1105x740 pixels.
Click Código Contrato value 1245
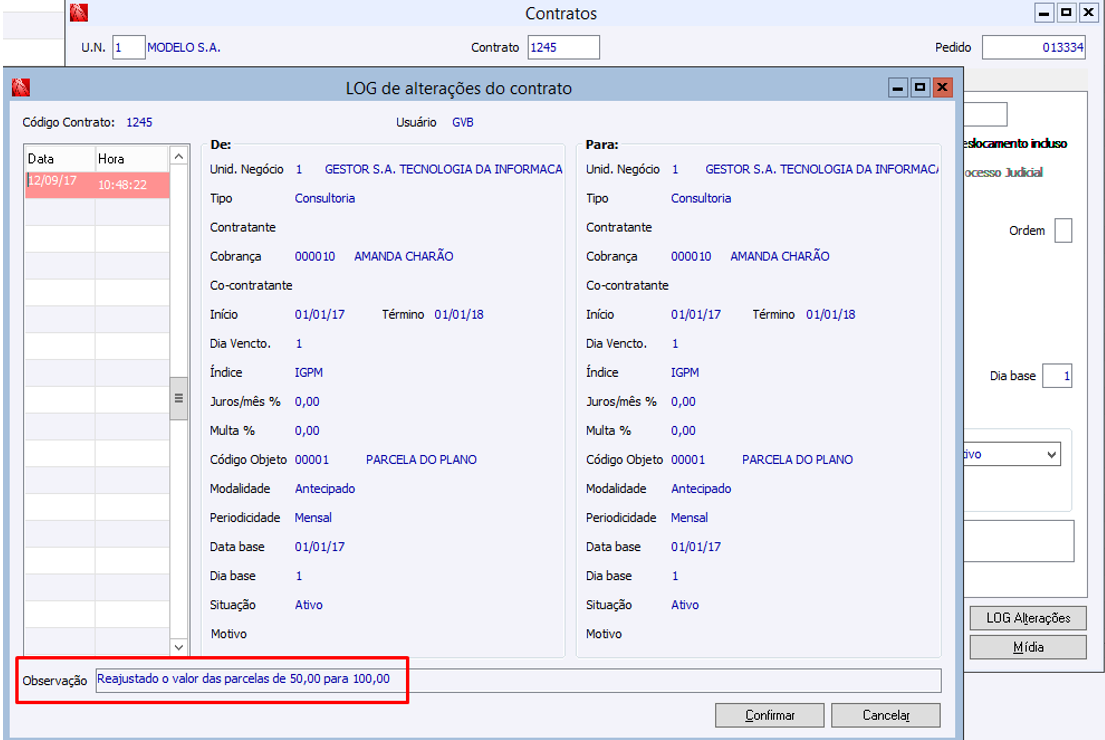tap(139, 123)
